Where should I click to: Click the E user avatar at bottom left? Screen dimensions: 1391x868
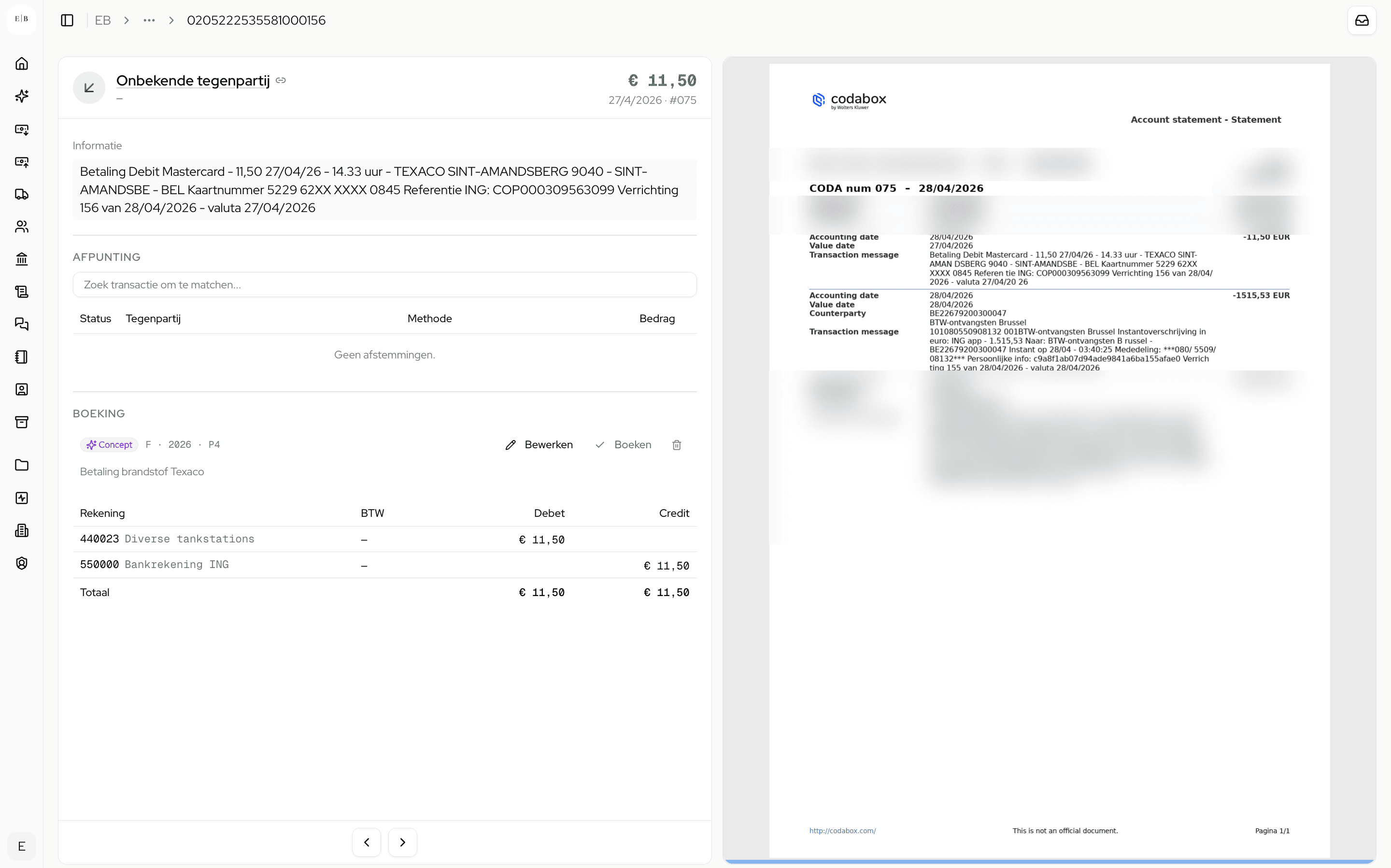pos(22,846)
